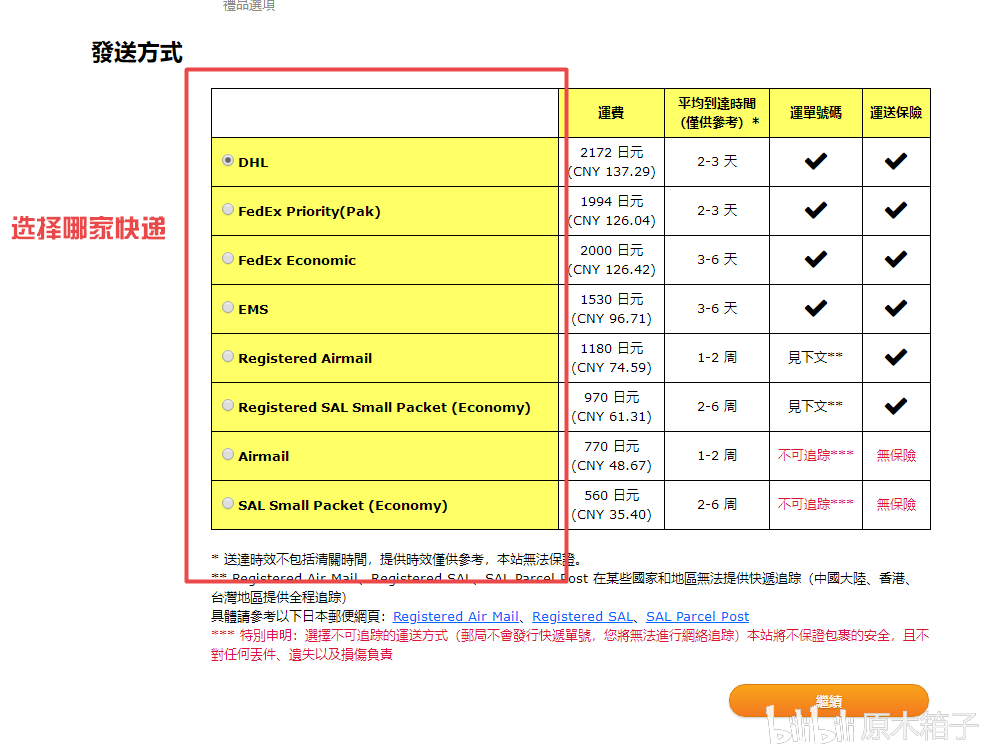Viewport: 982px width, 744px height.
Task: Click the 1994 日元 FedEx Priority price
Action: click(x=611, y=210)
